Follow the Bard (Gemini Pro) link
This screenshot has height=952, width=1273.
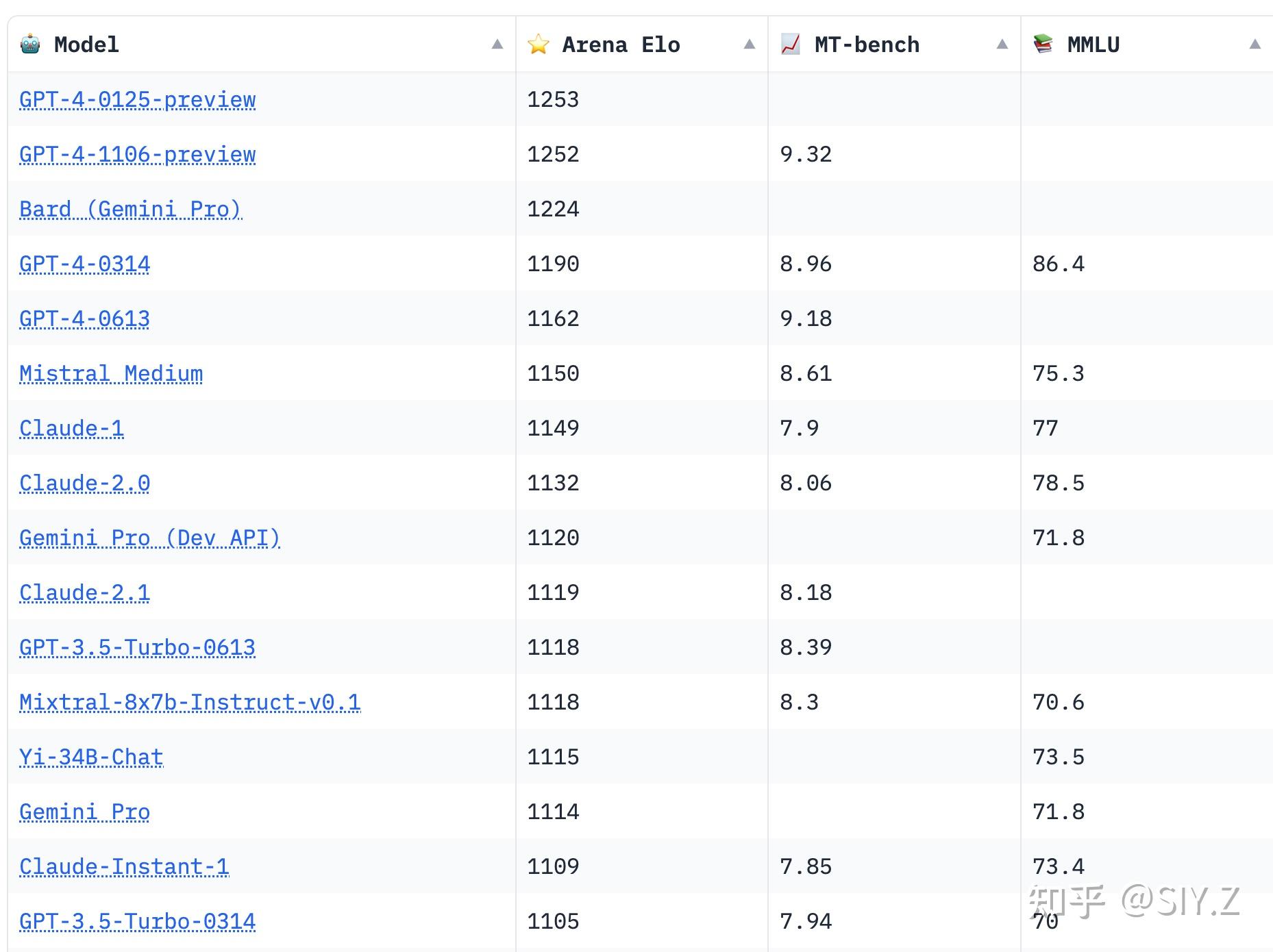coord(130,210)
